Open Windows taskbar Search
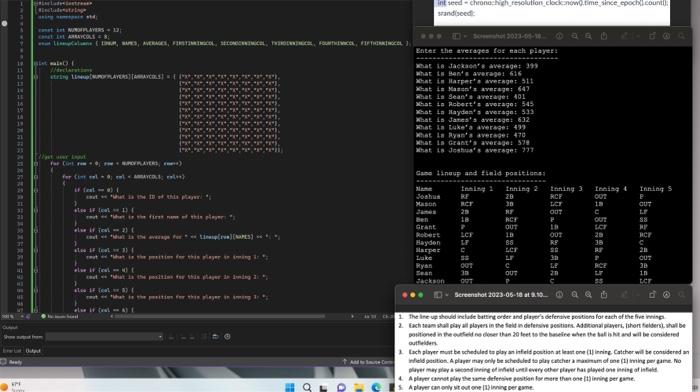This screenshot has height=392, width=700. tap(307, 387)
